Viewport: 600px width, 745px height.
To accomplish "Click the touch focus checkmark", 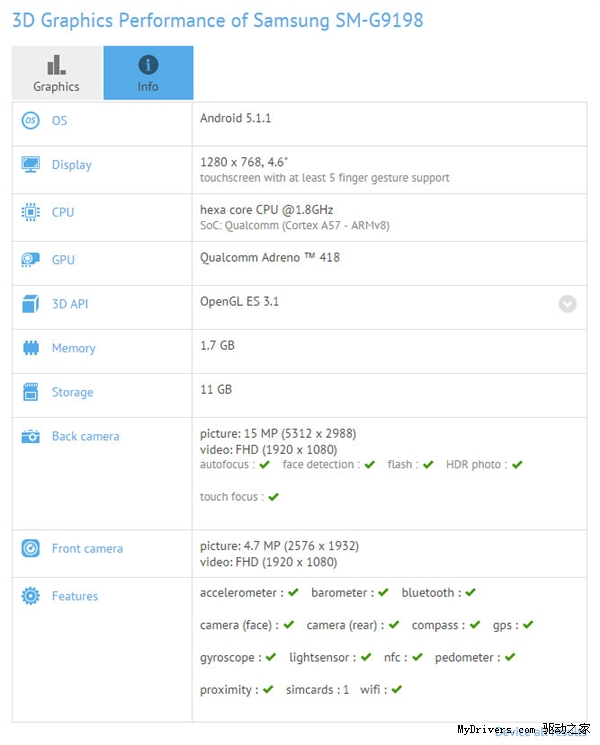I will 273,497.
